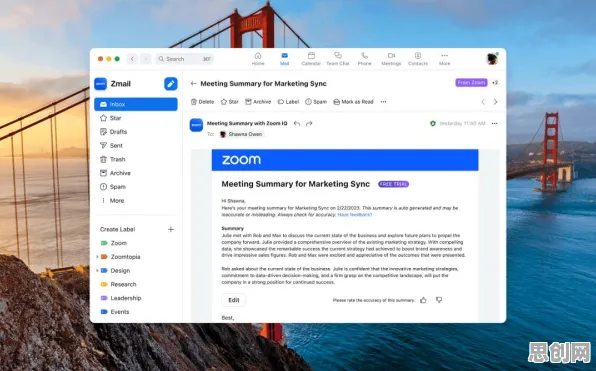The height and width of the screenshot is (371, 596).
Task: Select the Inbox folder
Action: (136, 104)
